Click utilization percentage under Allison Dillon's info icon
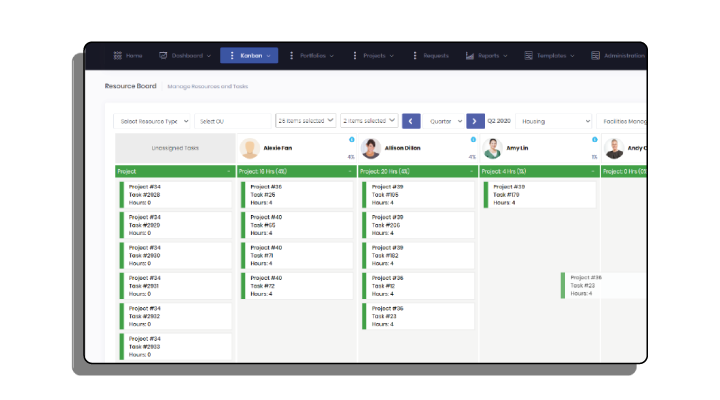Image resolution: width=720 pixels, height=400 pixels. click(472, 157)
